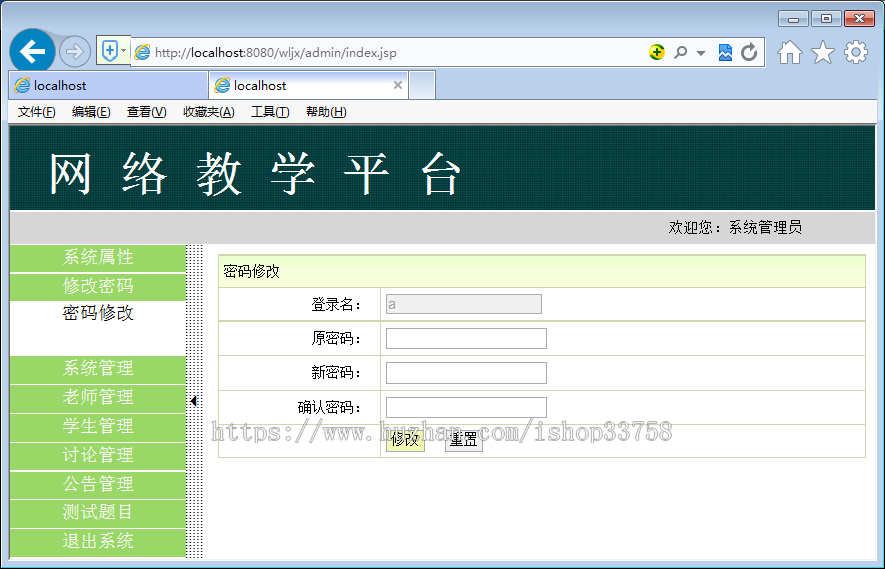Click the 修改 submit button
The width and height of the screenshot is (885, 569).
[405, 440]
